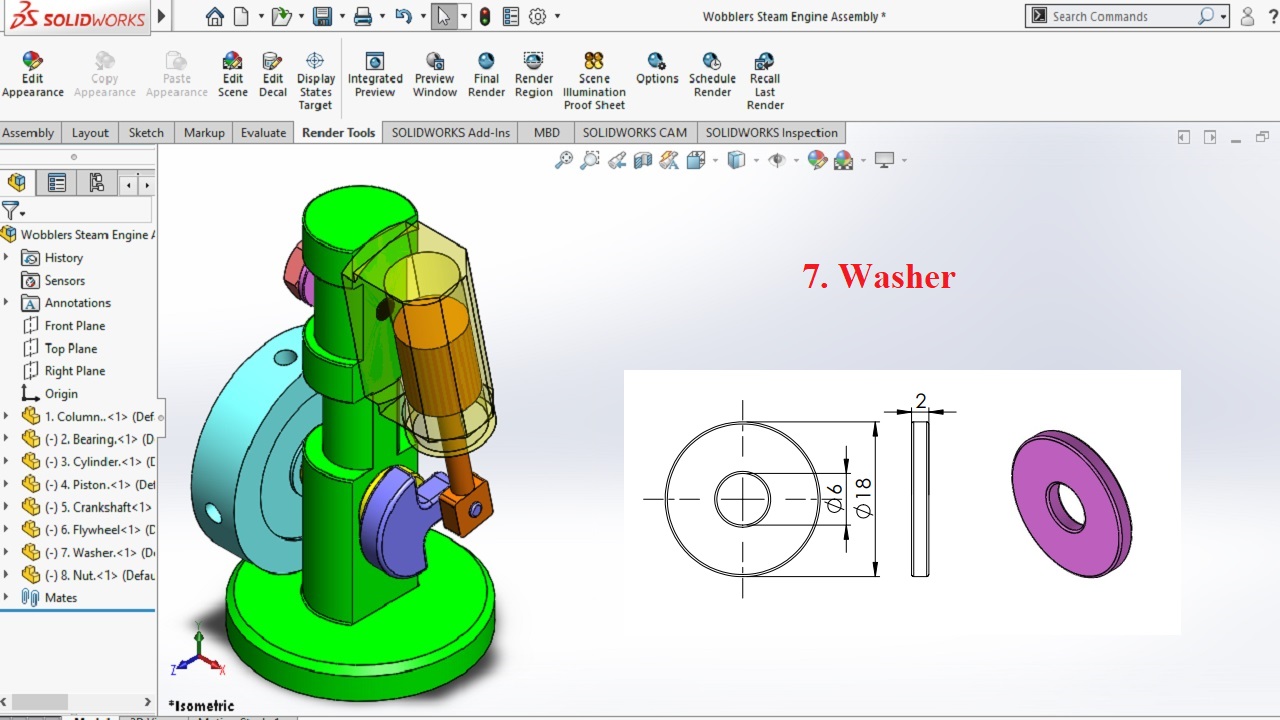This screenshot has width=1280, height=720.
Task: Open the dropdown arrow next to Undo
Action: [x=422, y=16]
